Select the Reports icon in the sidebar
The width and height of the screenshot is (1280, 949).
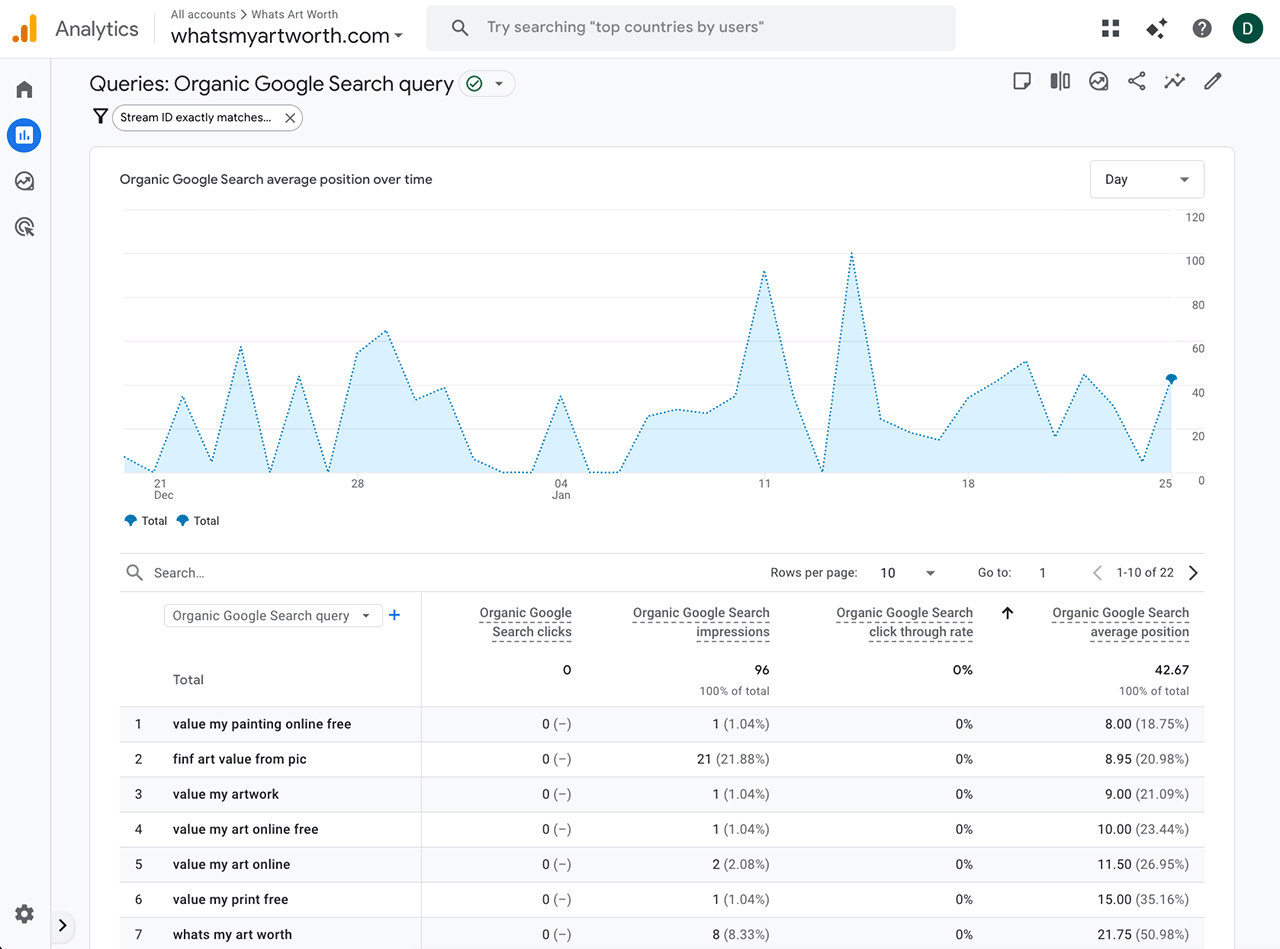(x=23, y=135)
